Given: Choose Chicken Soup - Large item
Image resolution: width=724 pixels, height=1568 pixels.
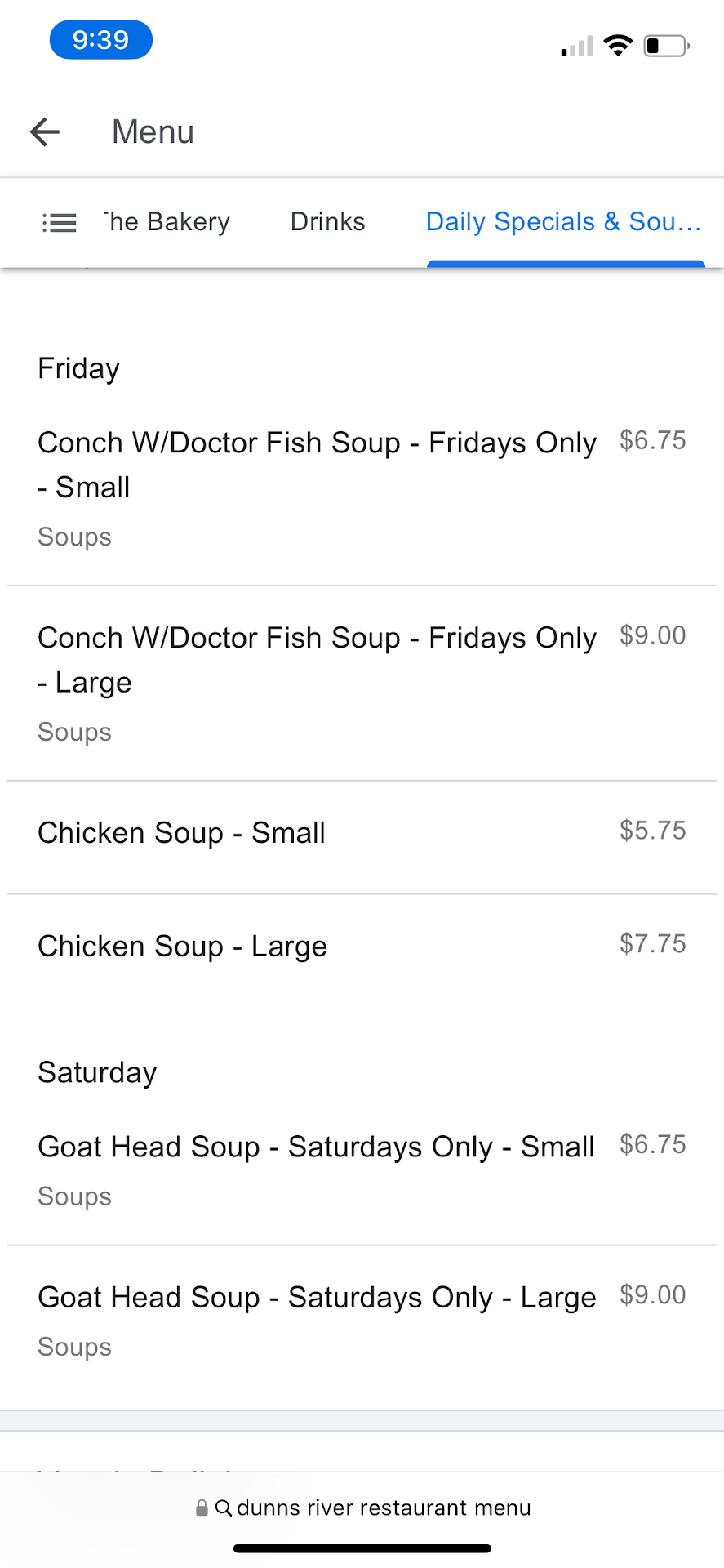Looking at the screenshot, I should 182,947.
